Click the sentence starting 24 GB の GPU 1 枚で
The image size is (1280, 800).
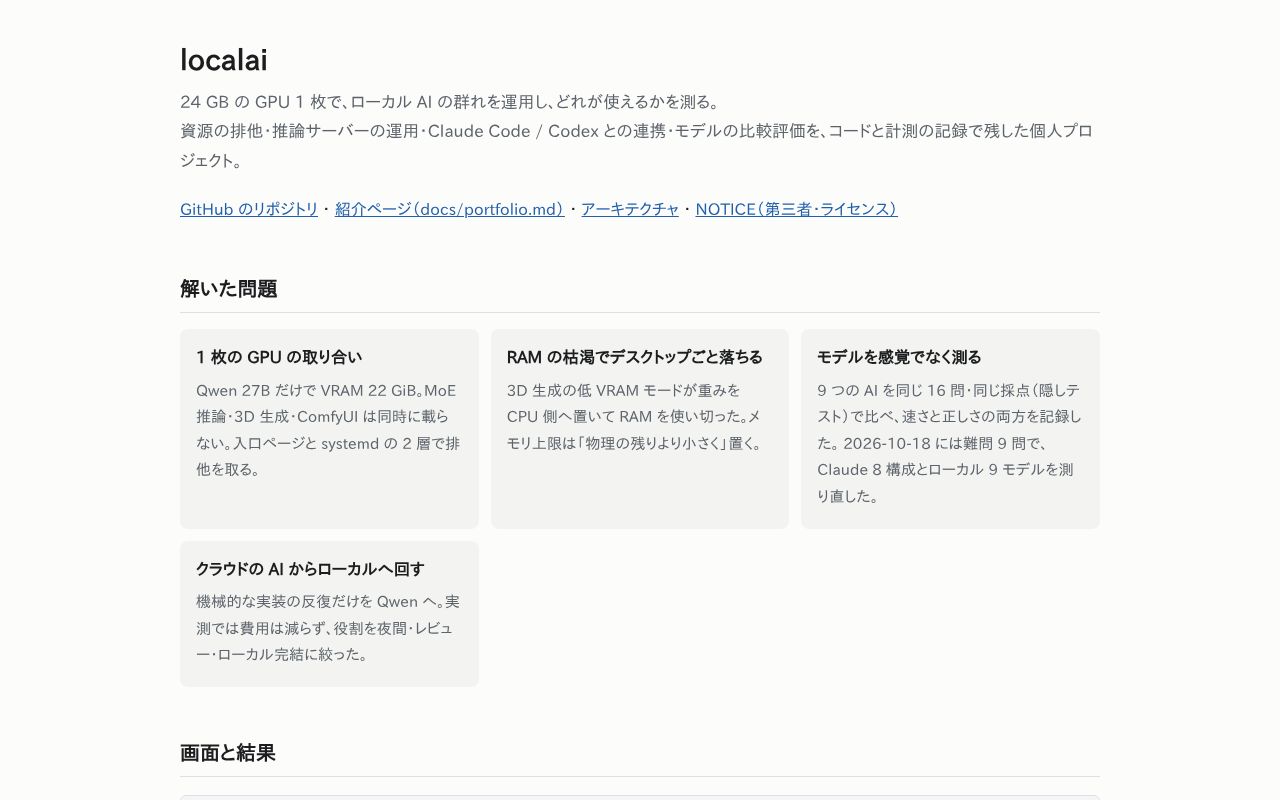pyautogui.click(x=450, y=102)
